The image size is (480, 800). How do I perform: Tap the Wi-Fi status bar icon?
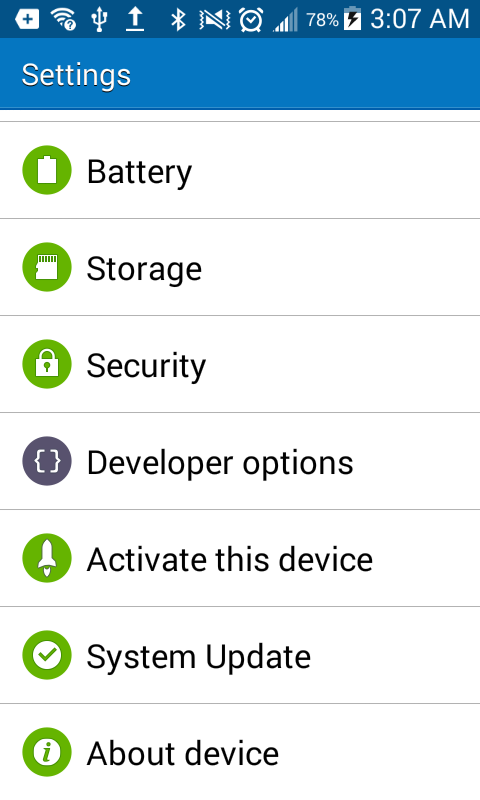(63, 19)
